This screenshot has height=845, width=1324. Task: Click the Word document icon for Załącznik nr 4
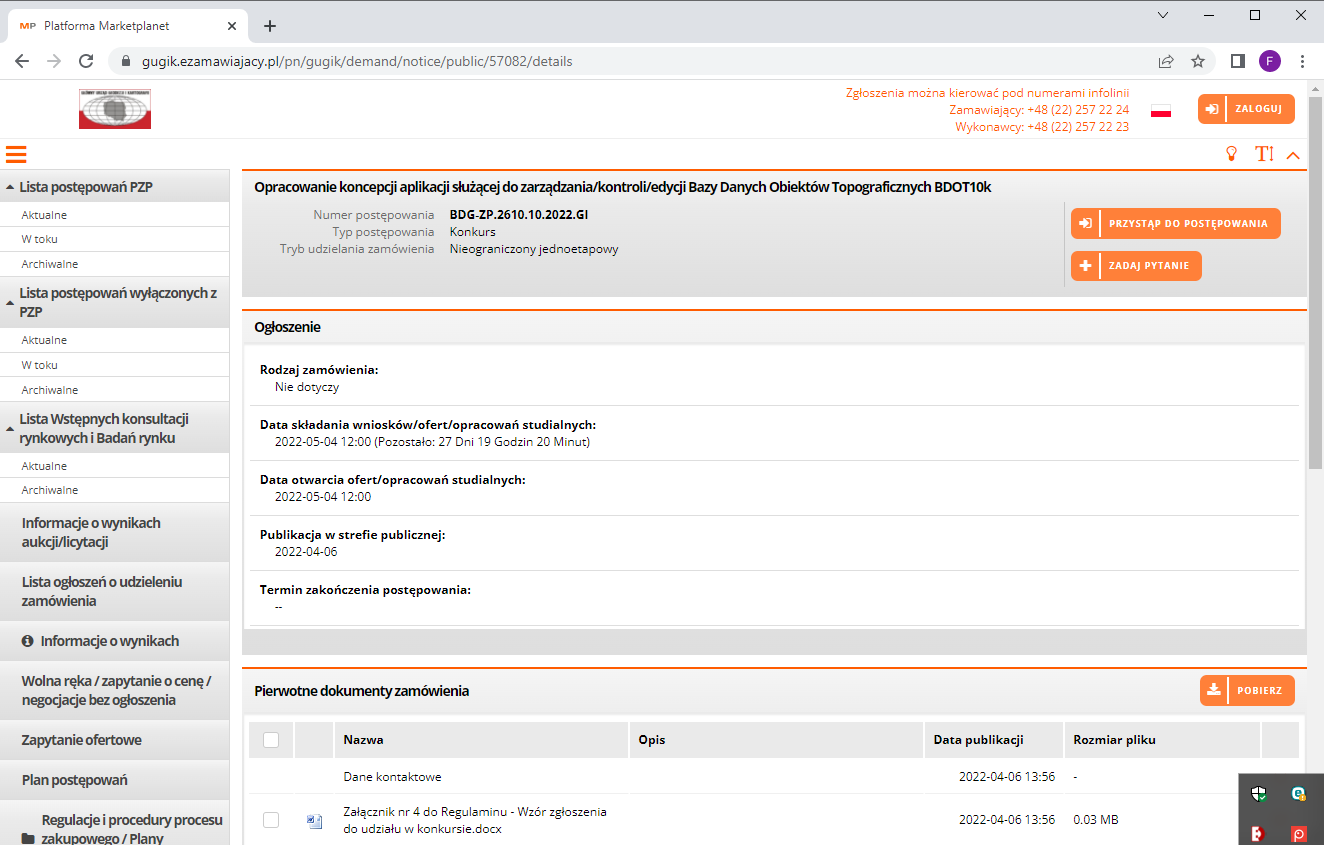pyautogui.click(x=314, y=821)
